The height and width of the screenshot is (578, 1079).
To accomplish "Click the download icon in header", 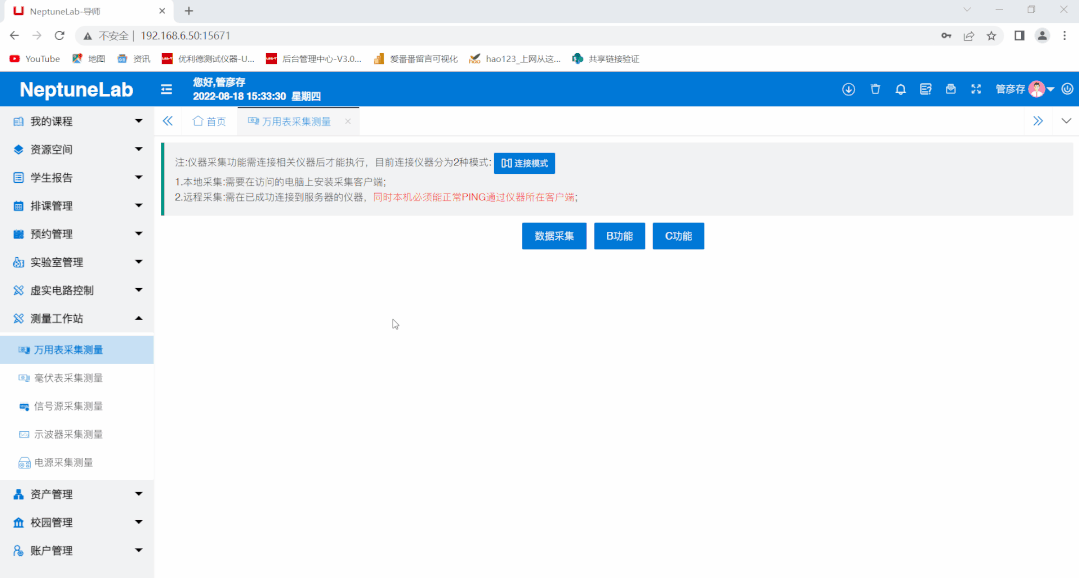I will [x=848, y=89].
